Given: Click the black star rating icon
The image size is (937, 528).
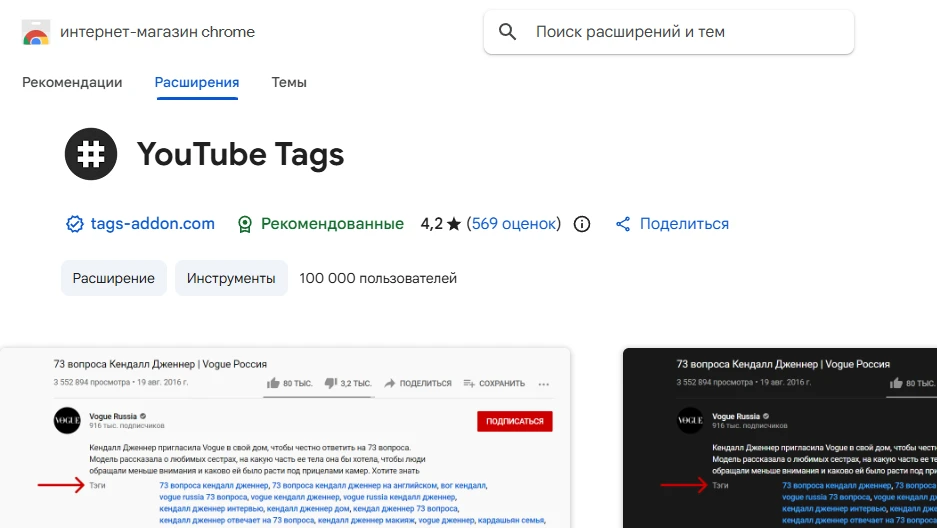Looking at the screenshot, I should (x=454, y=224).
